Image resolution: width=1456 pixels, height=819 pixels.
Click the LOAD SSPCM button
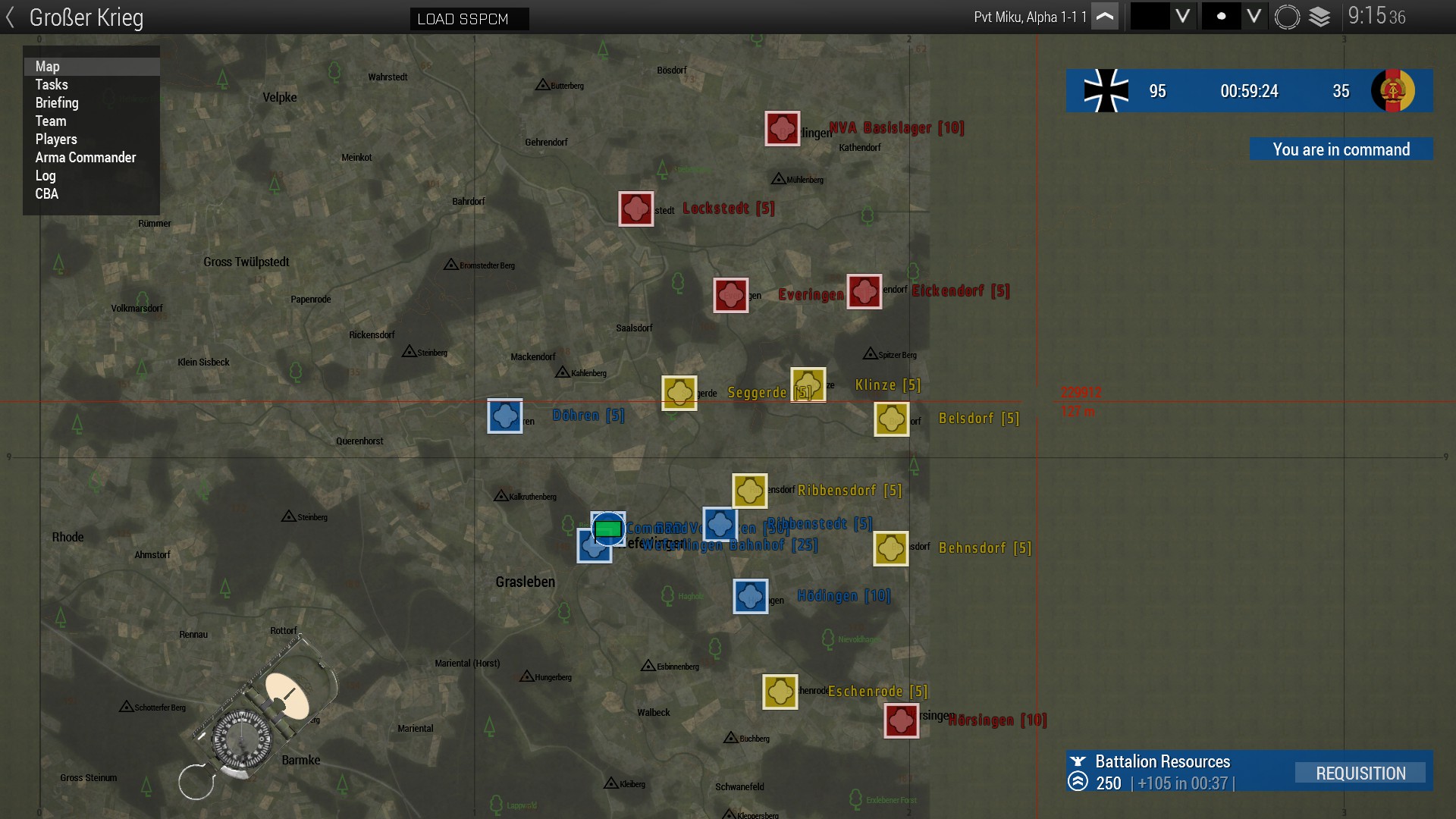[469, 19]
